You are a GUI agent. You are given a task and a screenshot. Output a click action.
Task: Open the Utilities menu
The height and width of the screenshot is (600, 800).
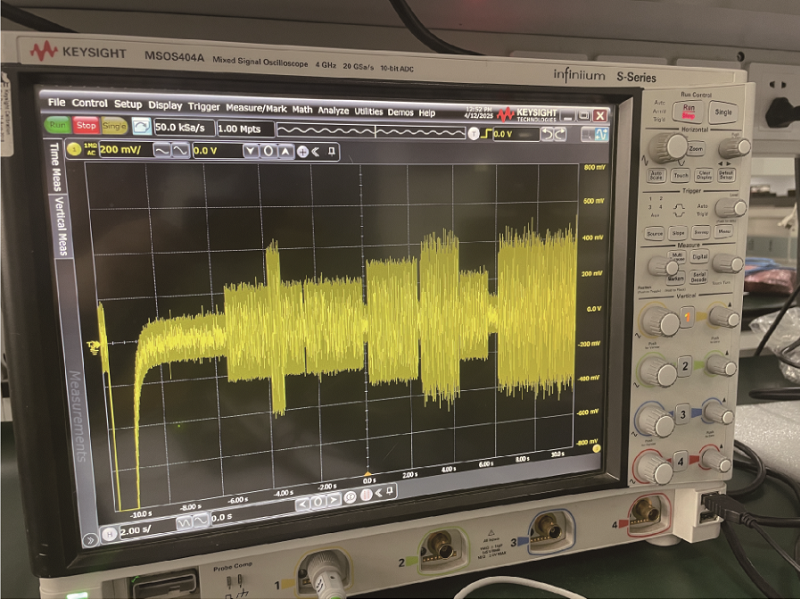point(369,111)
